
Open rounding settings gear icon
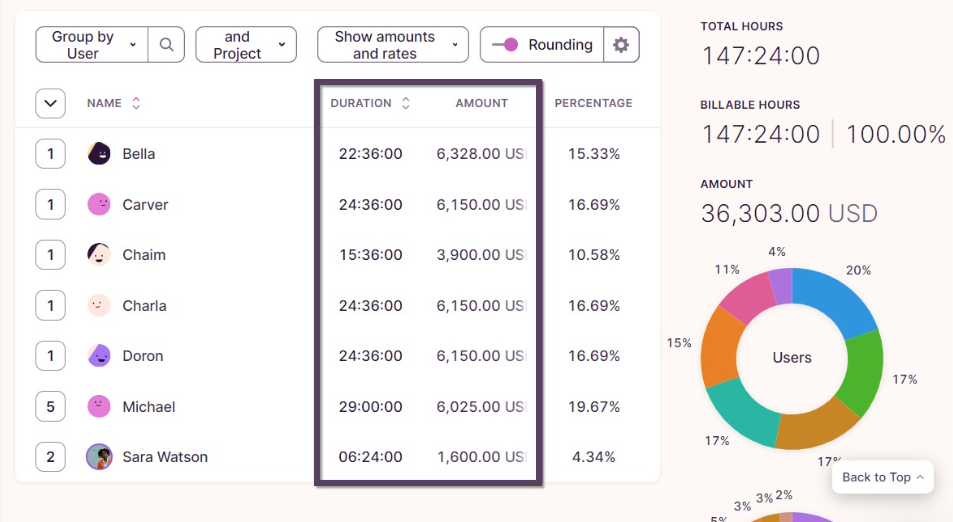pos(621,45)
